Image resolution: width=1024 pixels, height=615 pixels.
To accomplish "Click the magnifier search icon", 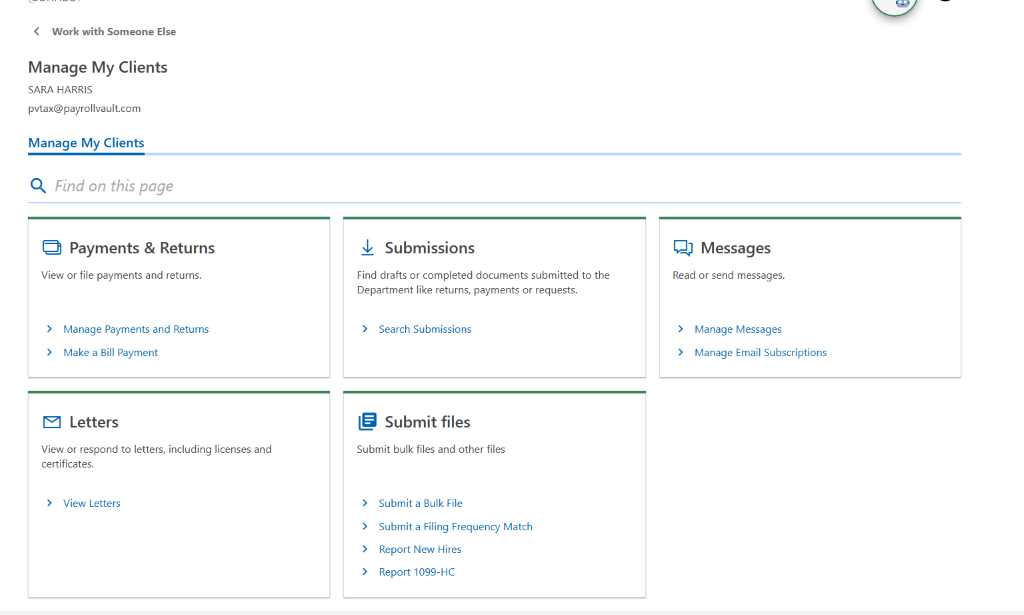I will coord(38,186).
